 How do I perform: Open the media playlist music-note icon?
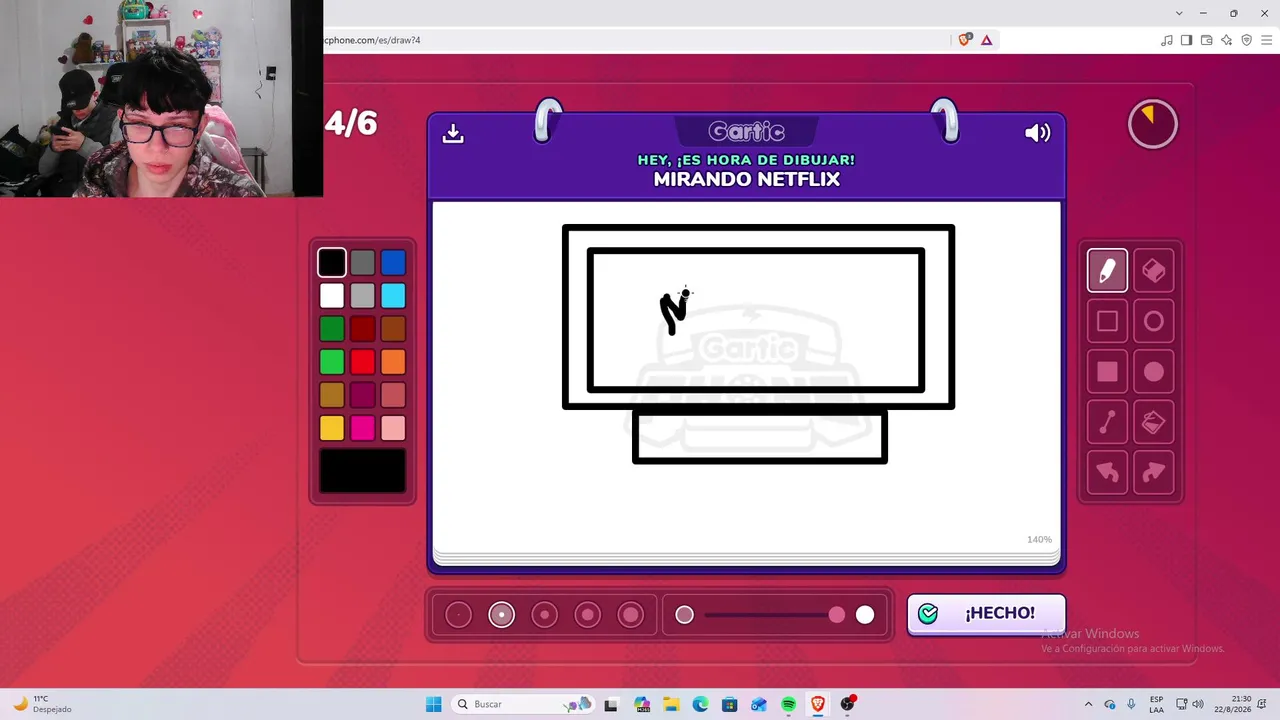pyautogui.click(x=1167, y=40)
